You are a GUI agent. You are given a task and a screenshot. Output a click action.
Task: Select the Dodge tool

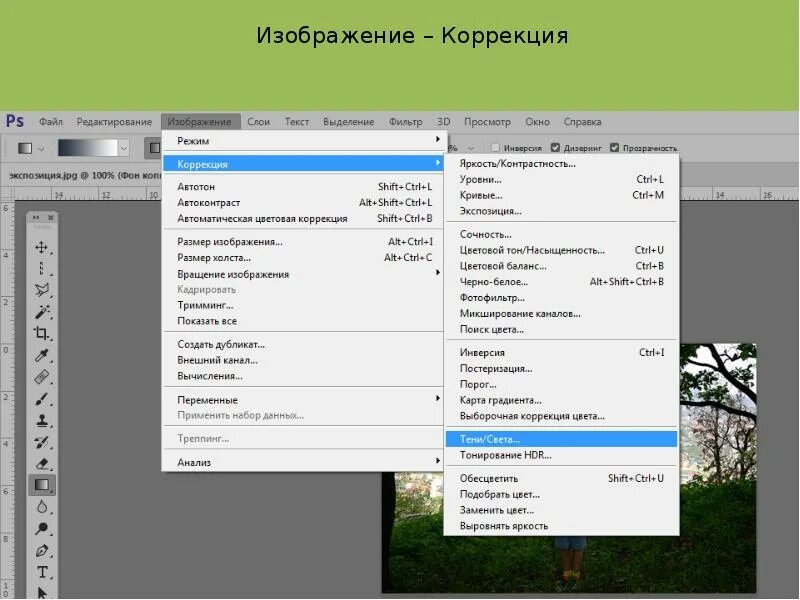coord(41,529)
